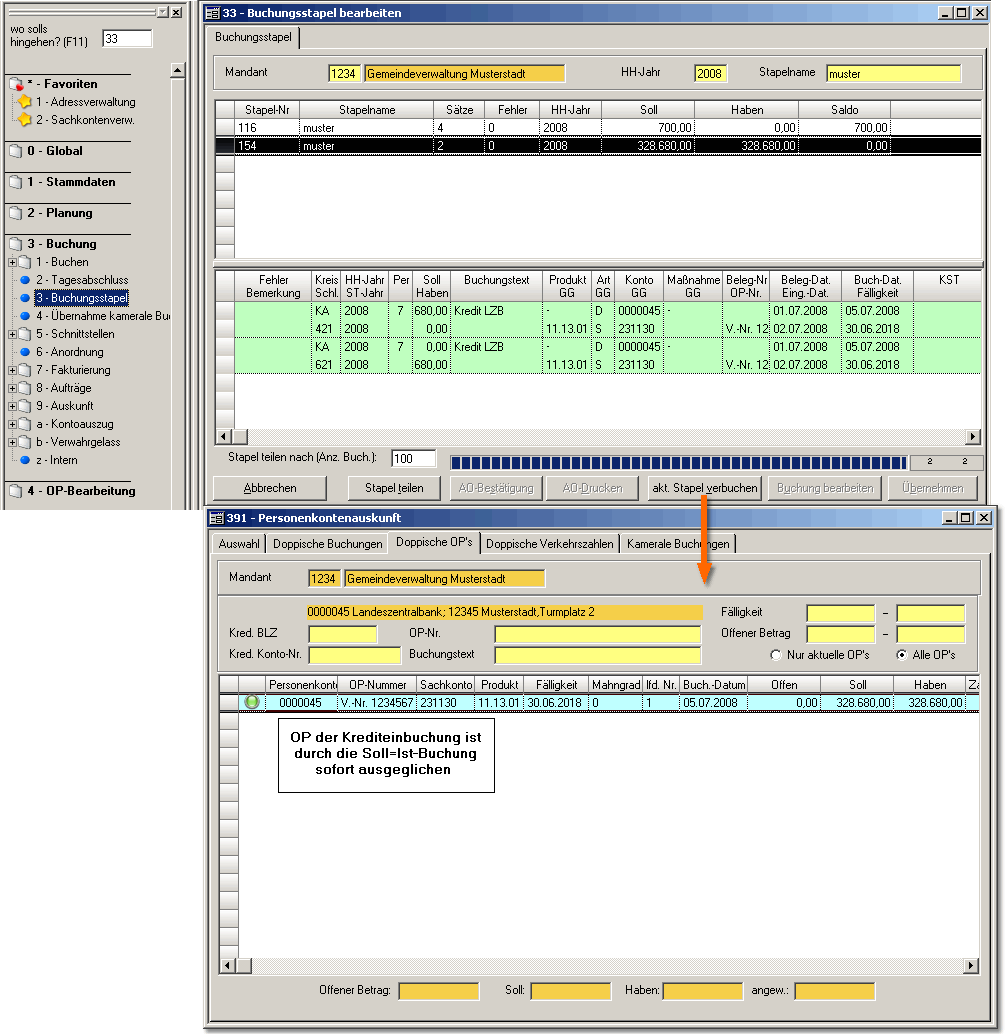Click the 'wo solls hingehen?' input field
The image size is (1005, 1036).
tap(127, 39)
